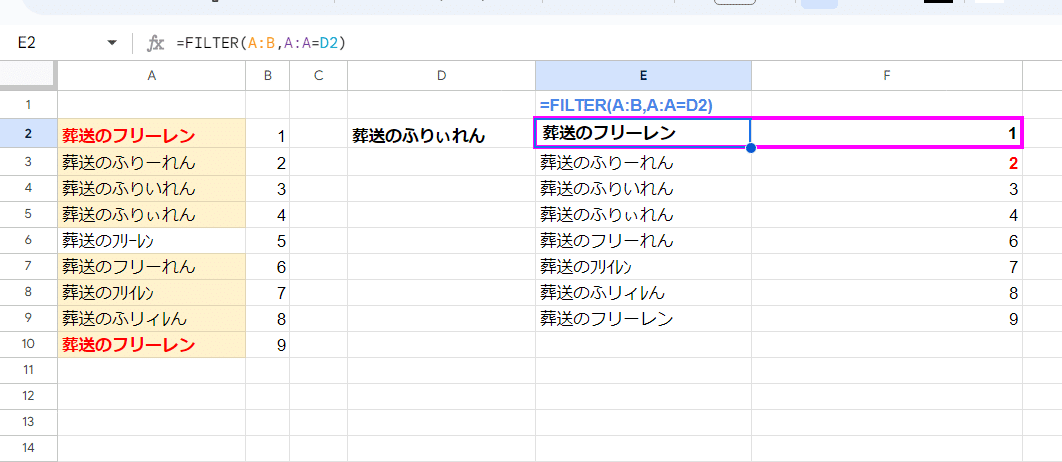Click cell E6 葬送のフリーれん
This screenshot has height=462, width=1062.
point(643,240)
